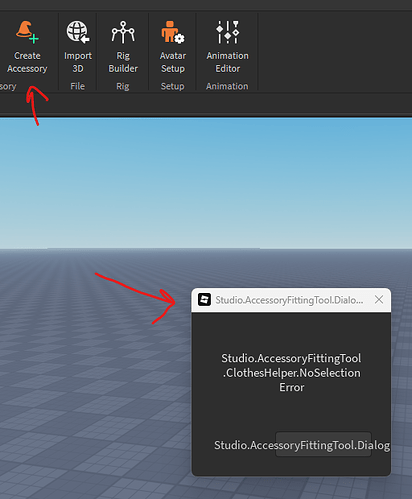
Task: Open the Avatar Setup tool
Action: coord(172,47)
